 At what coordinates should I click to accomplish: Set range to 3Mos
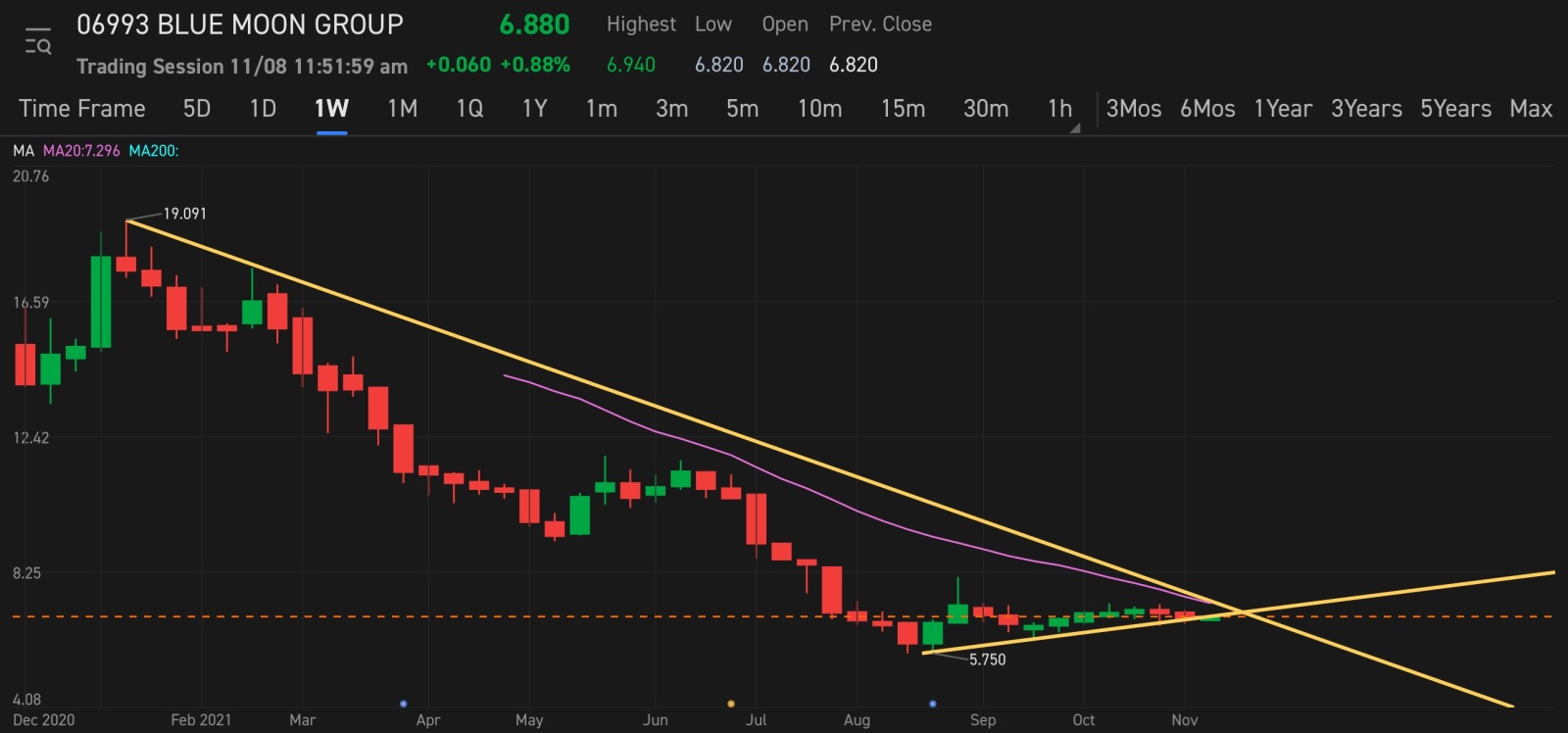[1134, 109]
